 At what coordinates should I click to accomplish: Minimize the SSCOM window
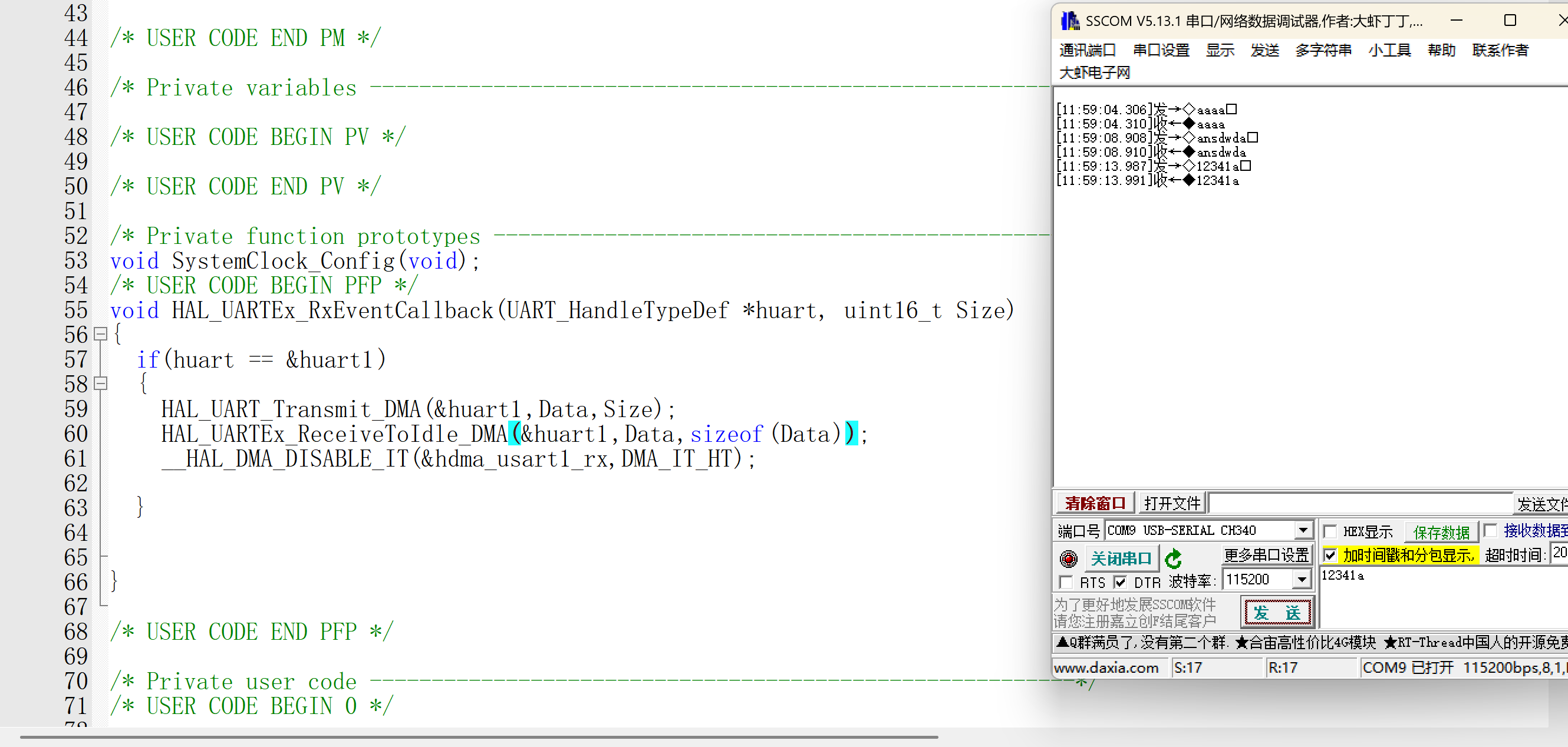click(1456, 21)
